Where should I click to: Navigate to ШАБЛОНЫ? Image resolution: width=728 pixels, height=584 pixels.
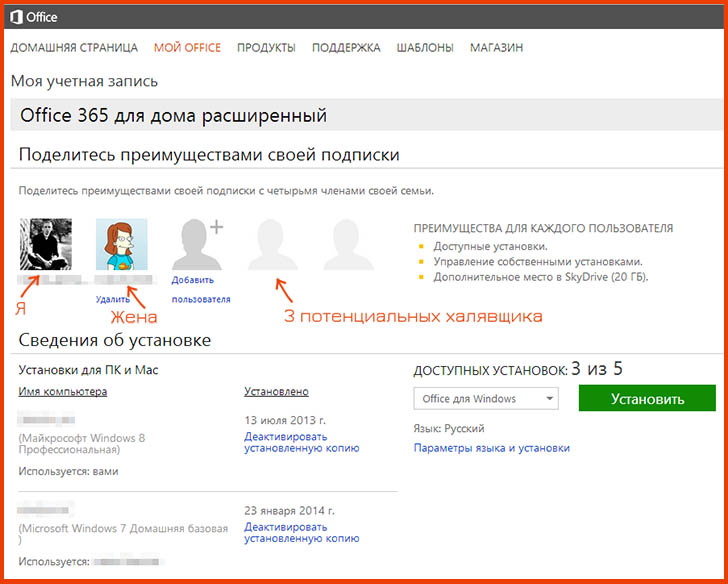pyautogui.click(x=425, y=48)
